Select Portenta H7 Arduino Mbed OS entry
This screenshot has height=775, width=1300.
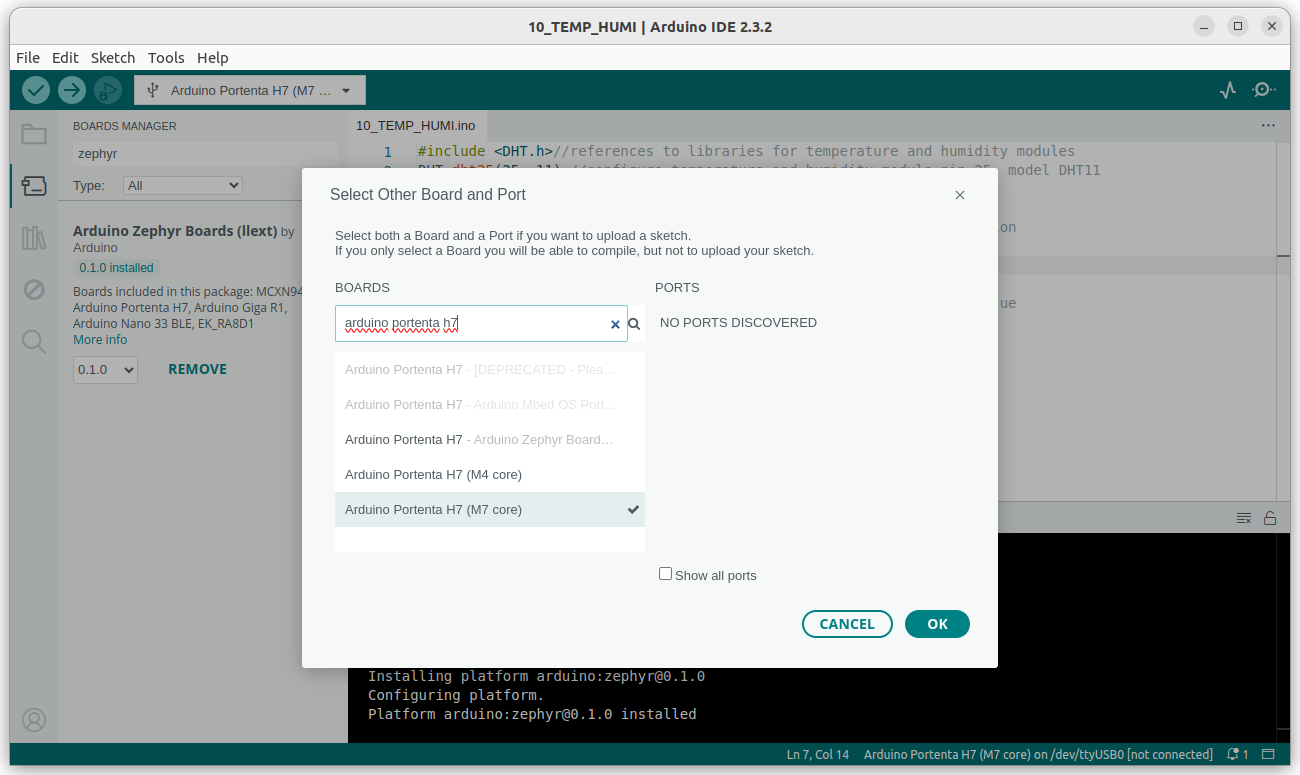tap(490, 405)
